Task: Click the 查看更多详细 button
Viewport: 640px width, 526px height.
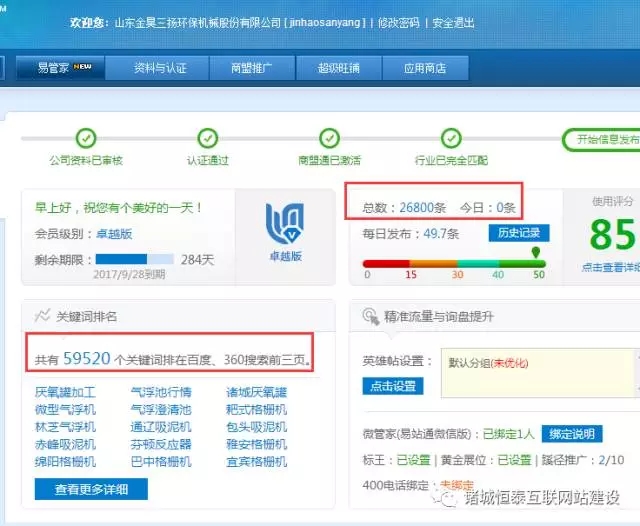Action: 91,489
